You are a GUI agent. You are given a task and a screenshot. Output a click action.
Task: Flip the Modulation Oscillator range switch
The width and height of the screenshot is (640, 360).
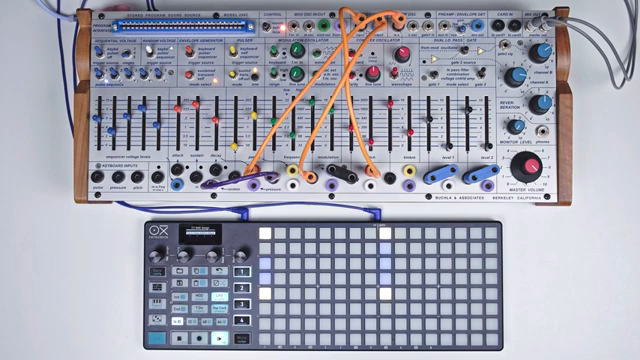[x=274, y=73]
